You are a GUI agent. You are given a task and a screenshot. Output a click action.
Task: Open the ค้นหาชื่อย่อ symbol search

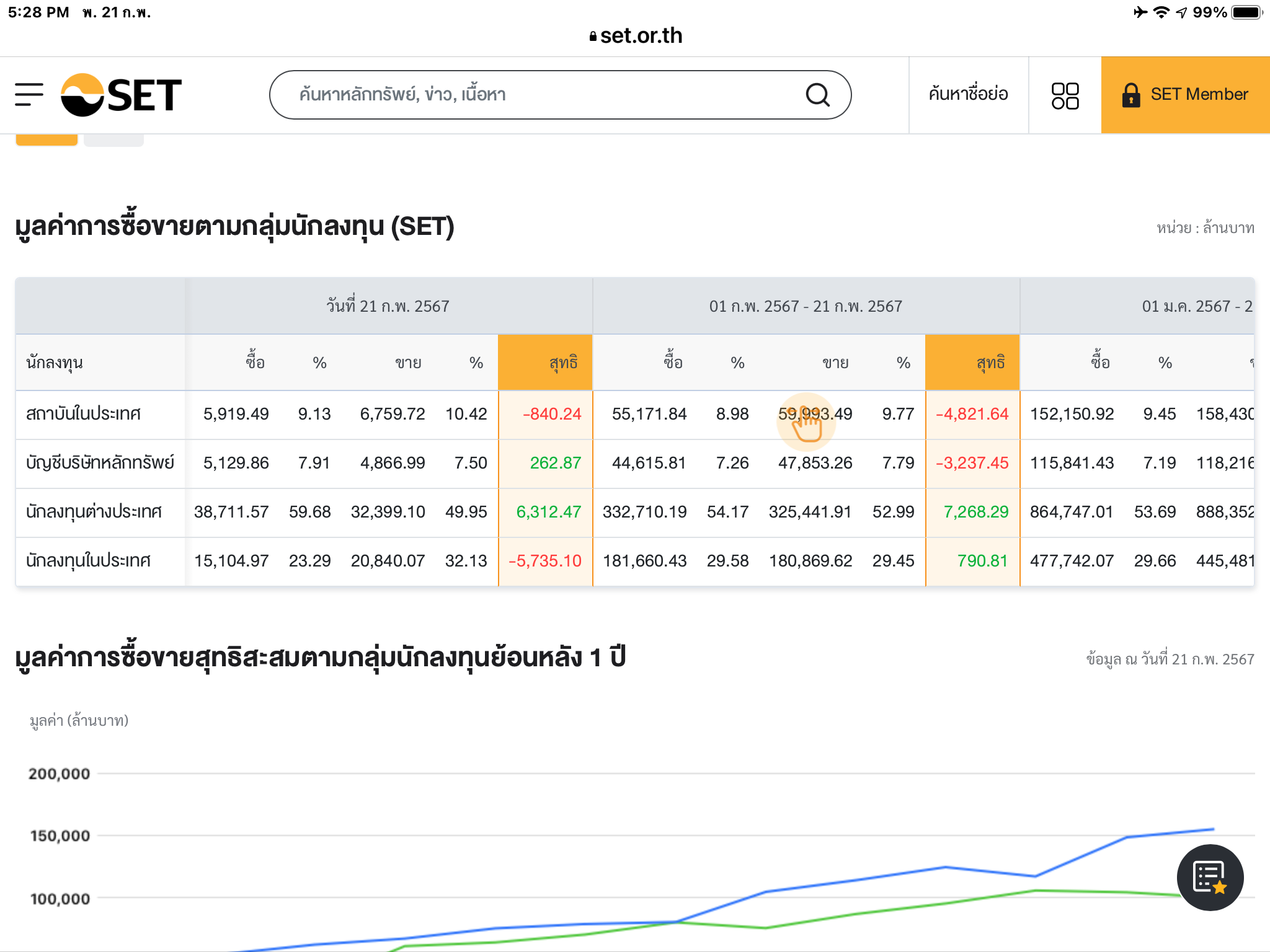[x=968, y=95]
